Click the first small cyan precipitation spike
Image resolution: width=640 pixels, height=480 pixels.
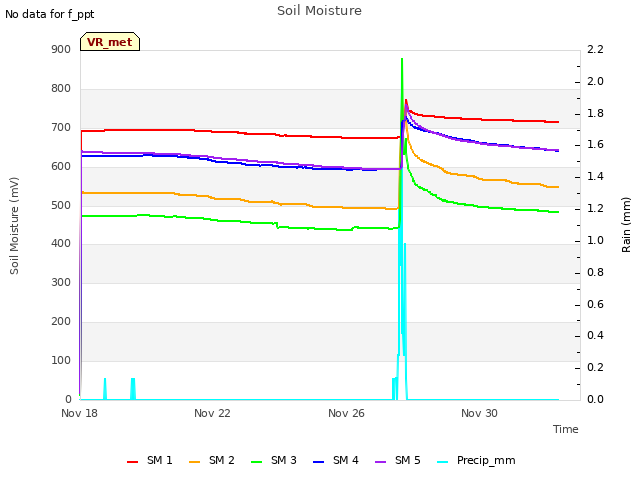coord(105,388)
